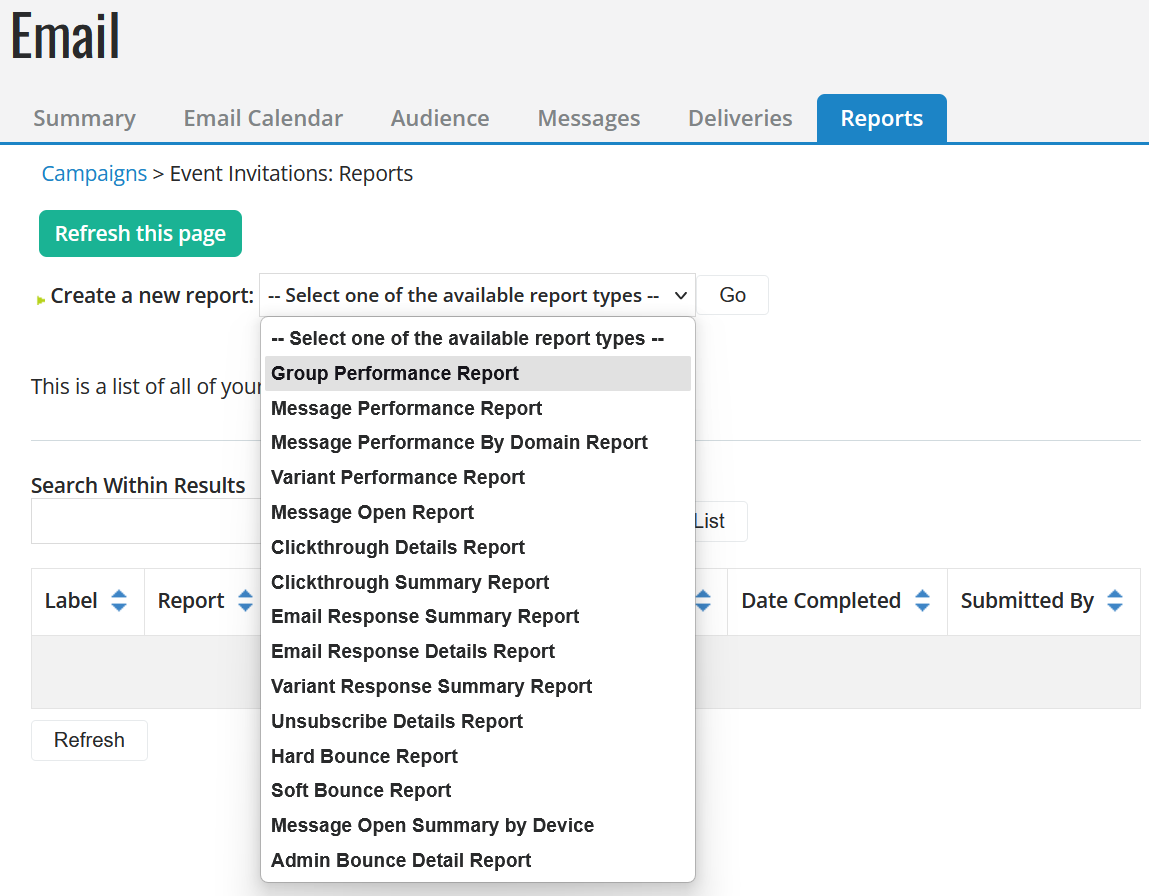Sort by Submitted By column arrows
The height and width of the screenshot is (896, 1149).
coord(1115,601)
